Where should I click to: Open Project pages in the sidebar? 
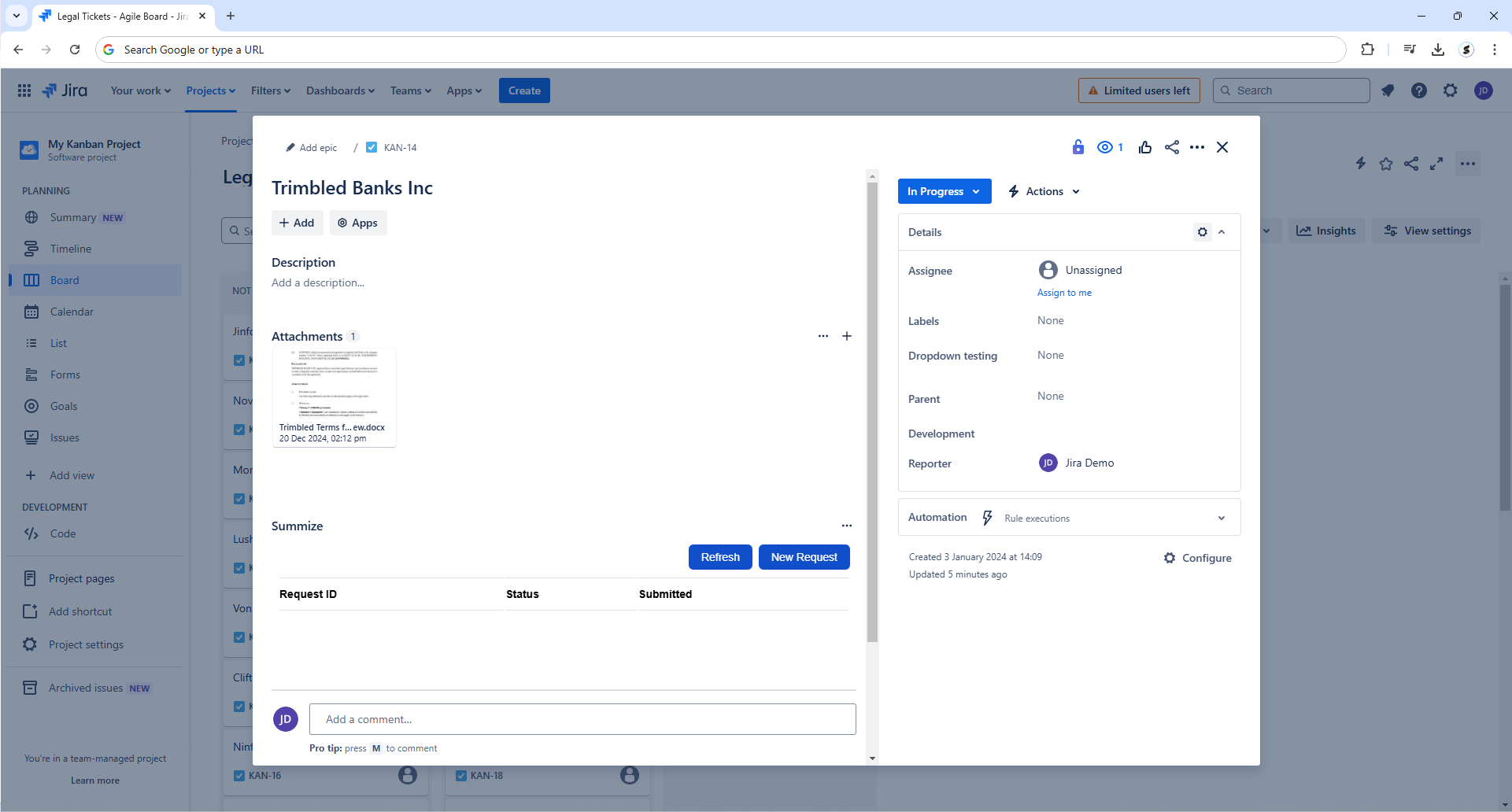[96, 578]
